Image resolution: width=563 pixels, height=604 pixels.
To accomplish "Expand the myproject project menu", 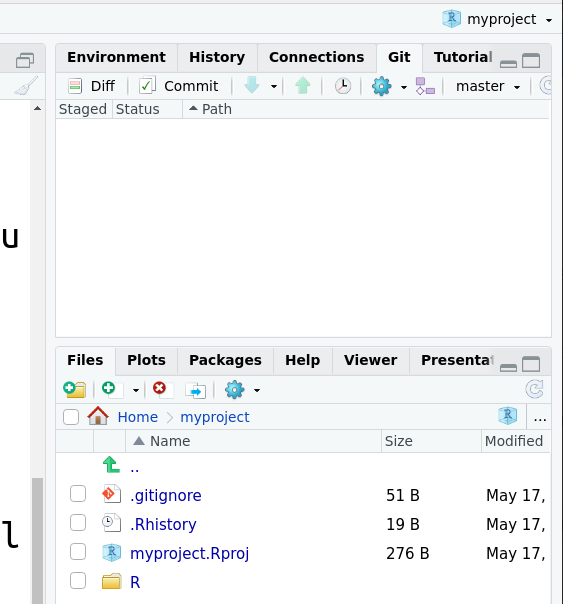I will tap(498, 19).
